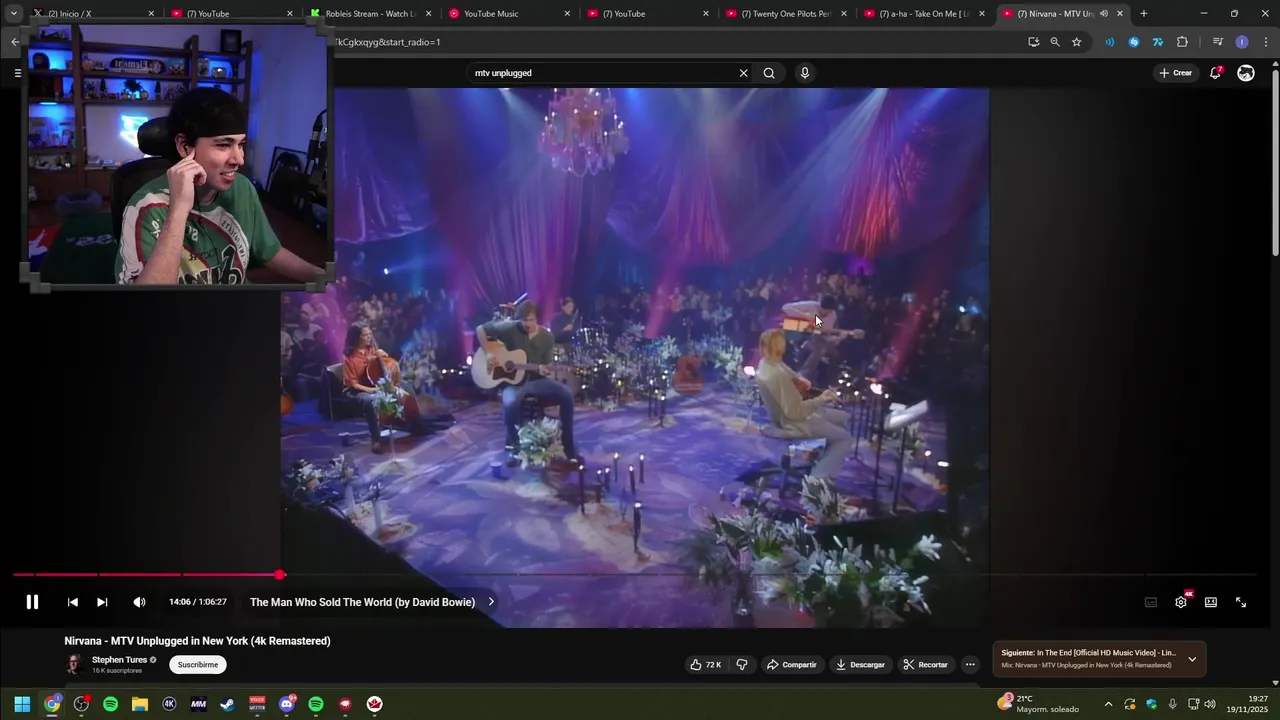The image size is (1280, 720).
Task: Open the three-dot more actions menu
Action: click(970, 665)
